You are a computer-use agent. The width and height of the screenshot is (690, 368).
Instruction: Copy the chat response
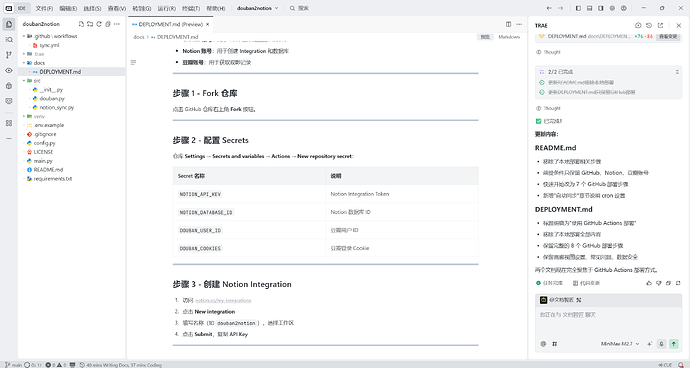click(x=668, y=283)
